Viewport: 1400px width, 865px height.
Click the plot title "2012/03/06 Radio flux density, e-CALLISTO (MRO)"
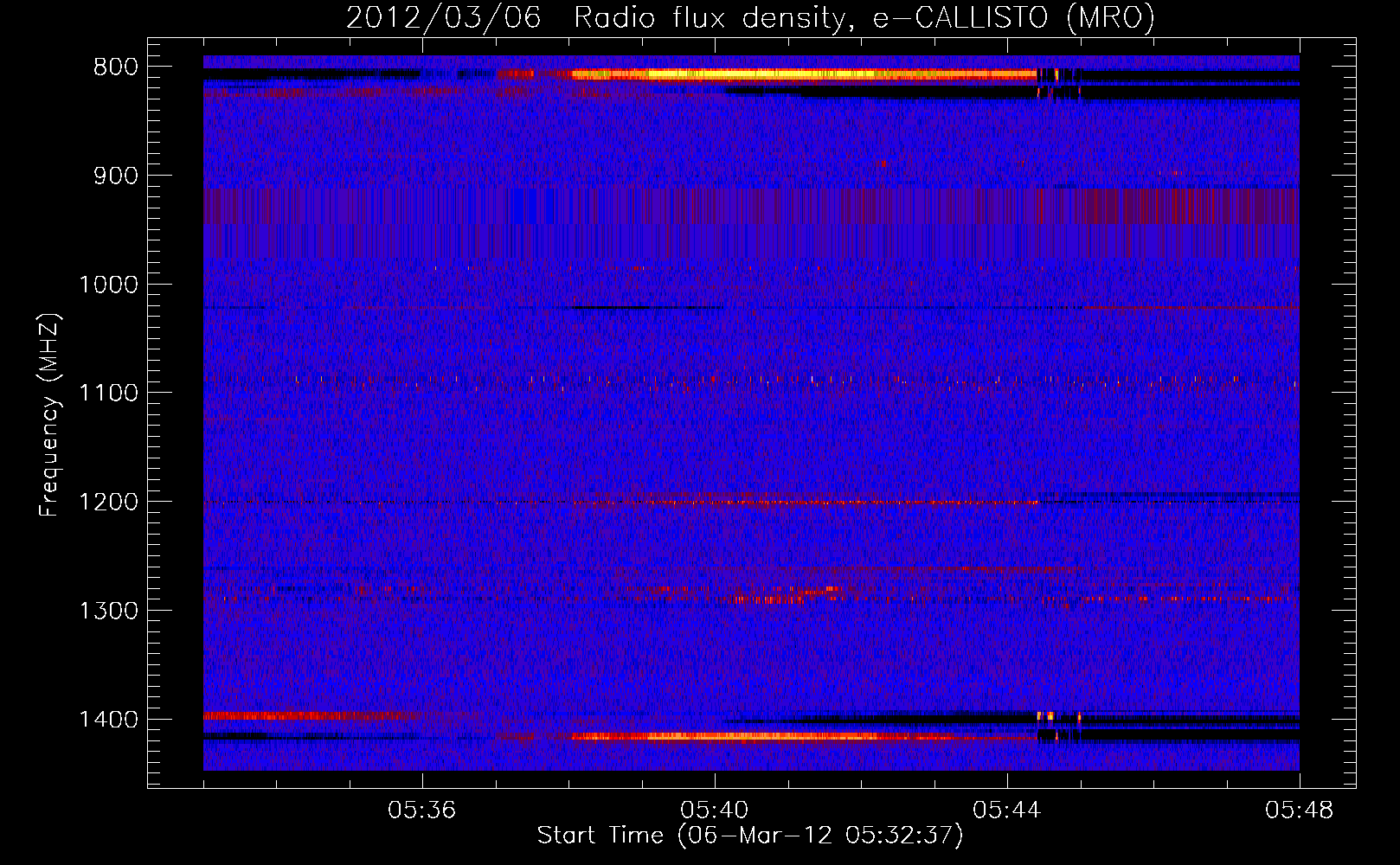[x=750, y=17]
